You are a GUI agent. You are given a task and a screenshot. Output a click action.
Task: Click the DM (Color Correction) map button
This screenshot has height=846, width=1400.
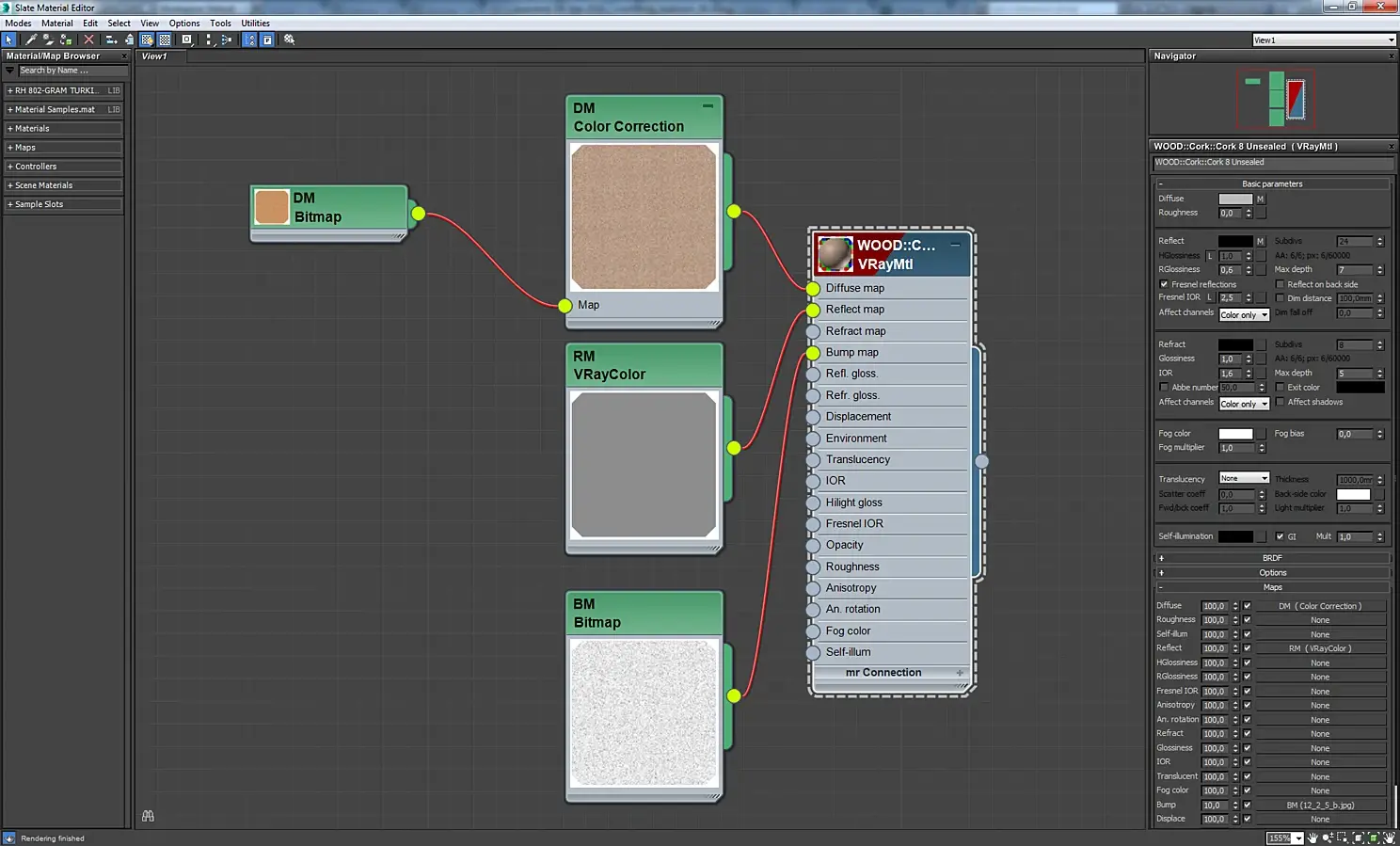[1320, 606]
